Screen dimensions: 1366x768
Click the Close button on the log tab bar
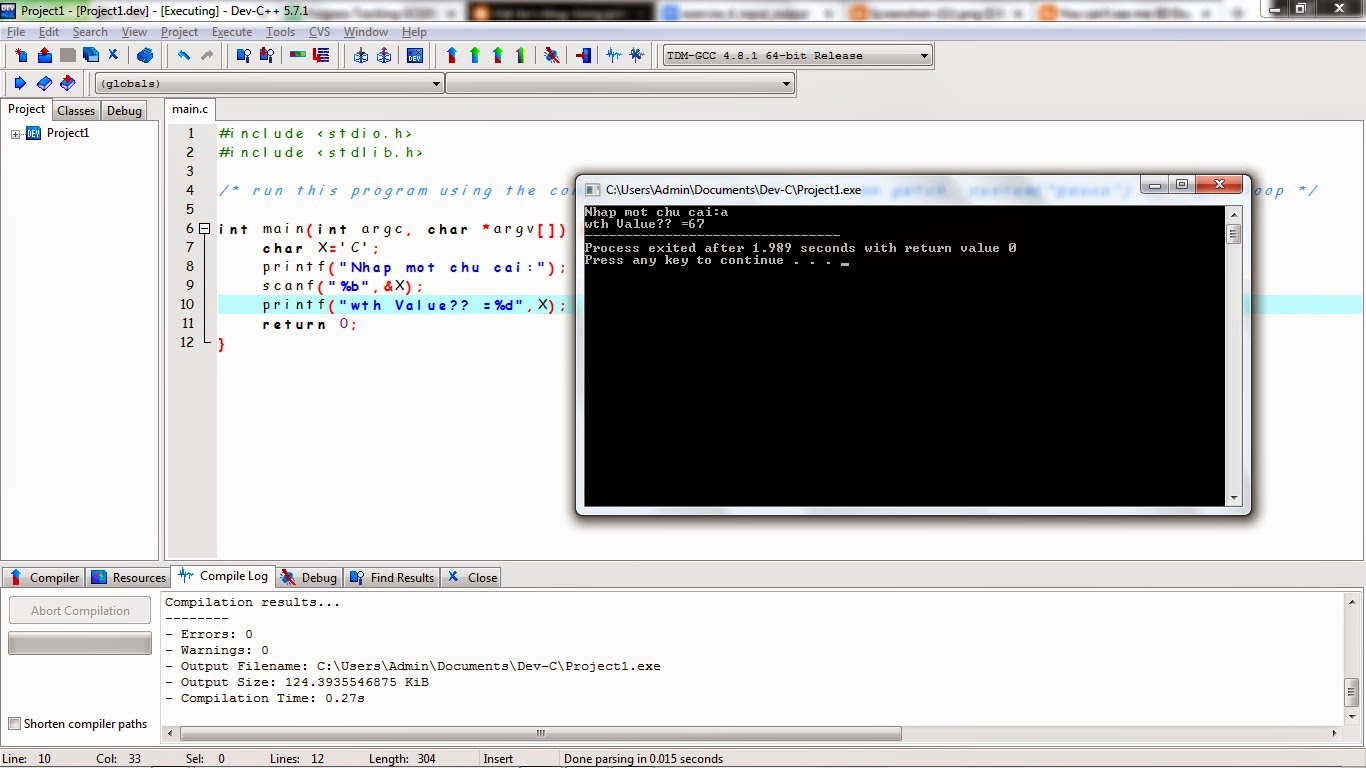click(471, 577)
